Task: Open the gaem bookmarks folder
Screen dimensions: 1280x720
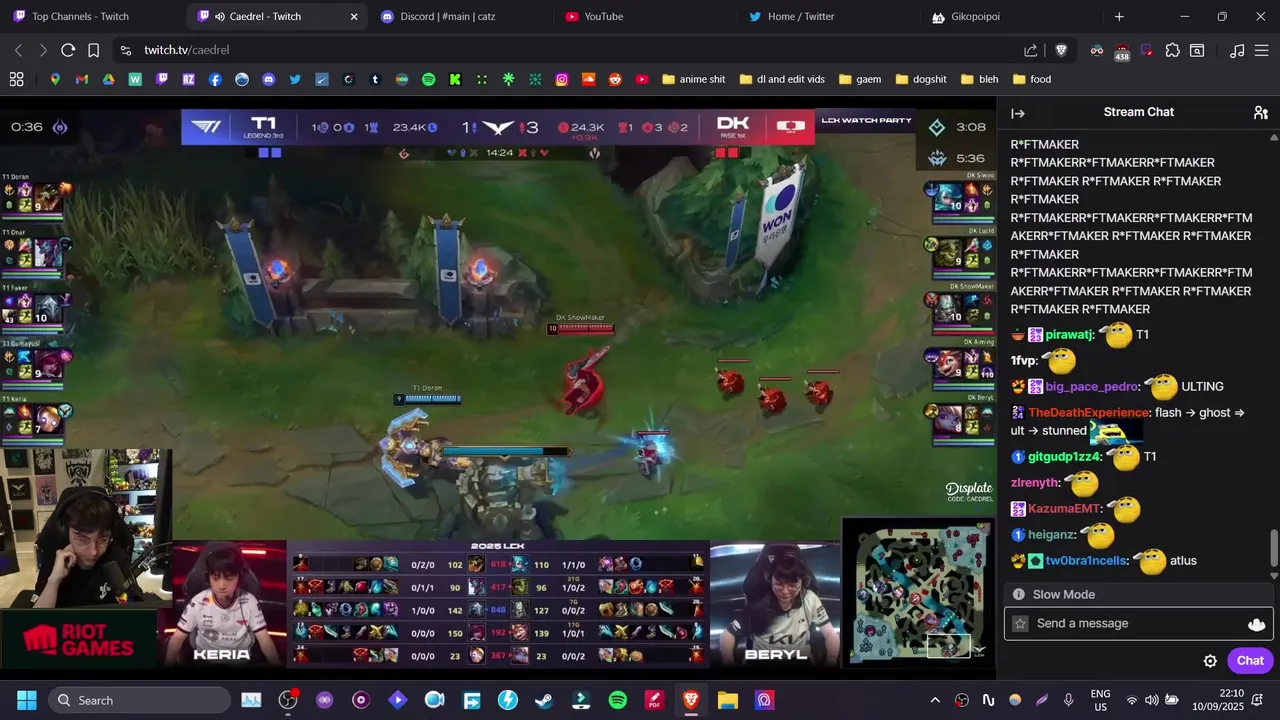Action: click(860, 79)
